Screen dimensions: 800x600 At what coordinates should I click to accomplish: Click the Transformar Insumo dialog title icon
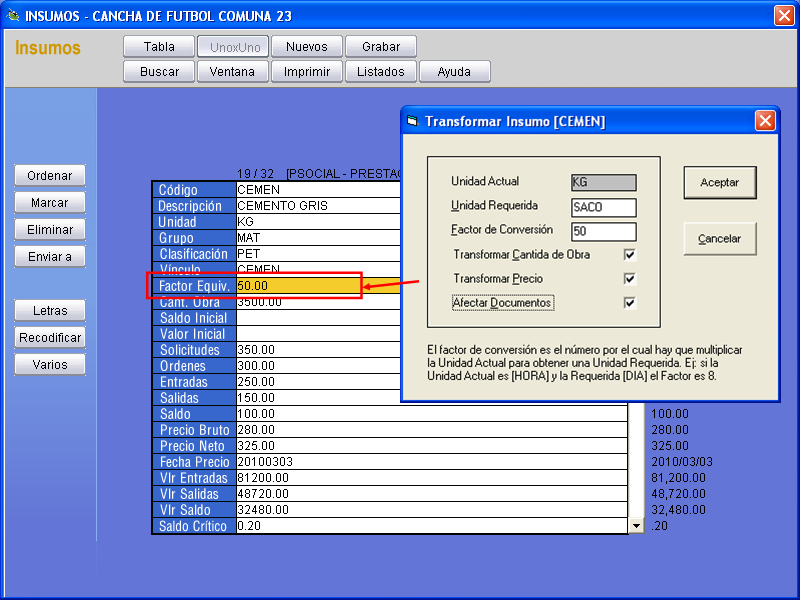pyautogui.click(x=412, y=121)
